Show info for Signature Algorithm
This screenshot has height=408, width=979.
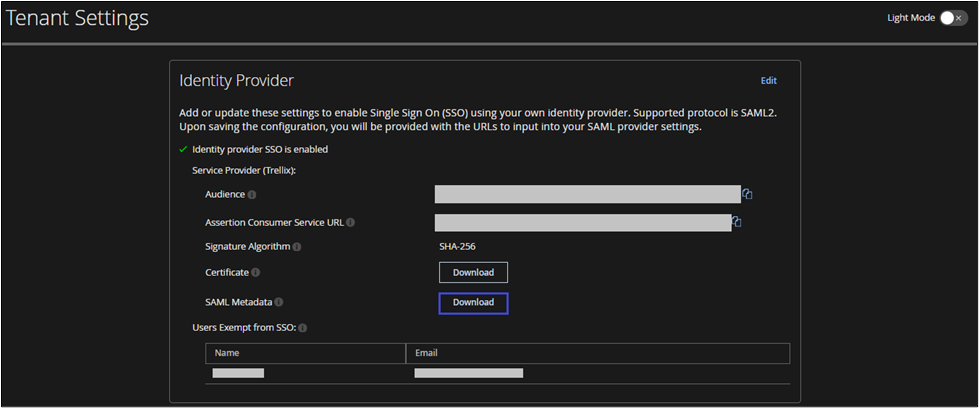click(x=298, y=247)
